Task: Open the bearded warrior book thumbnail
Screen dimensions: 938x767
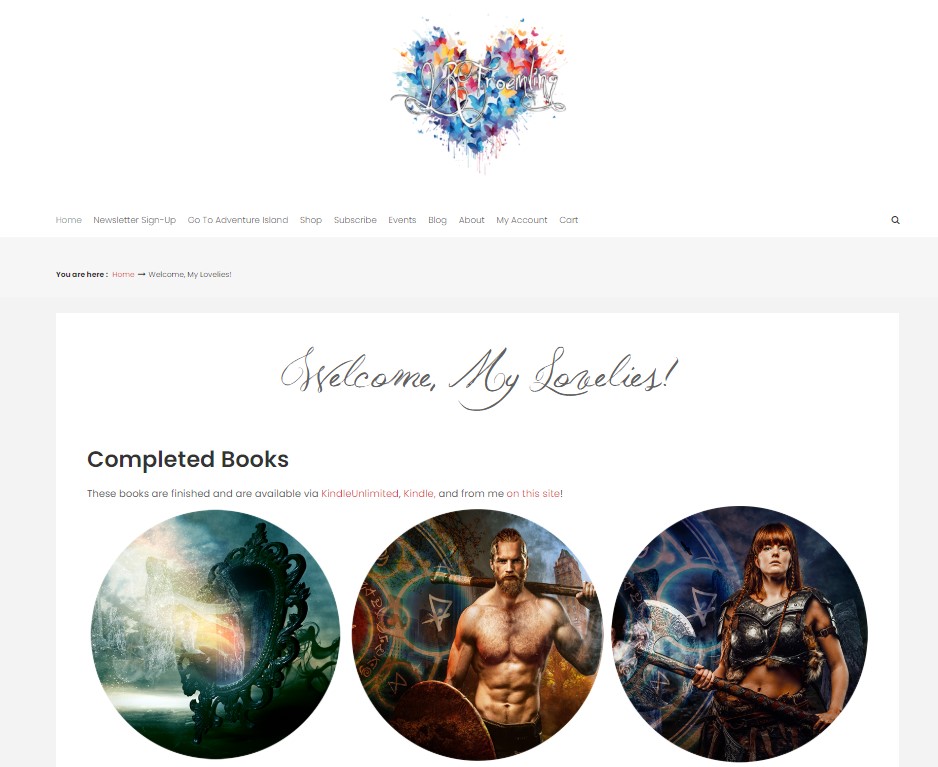Action: 477,634
